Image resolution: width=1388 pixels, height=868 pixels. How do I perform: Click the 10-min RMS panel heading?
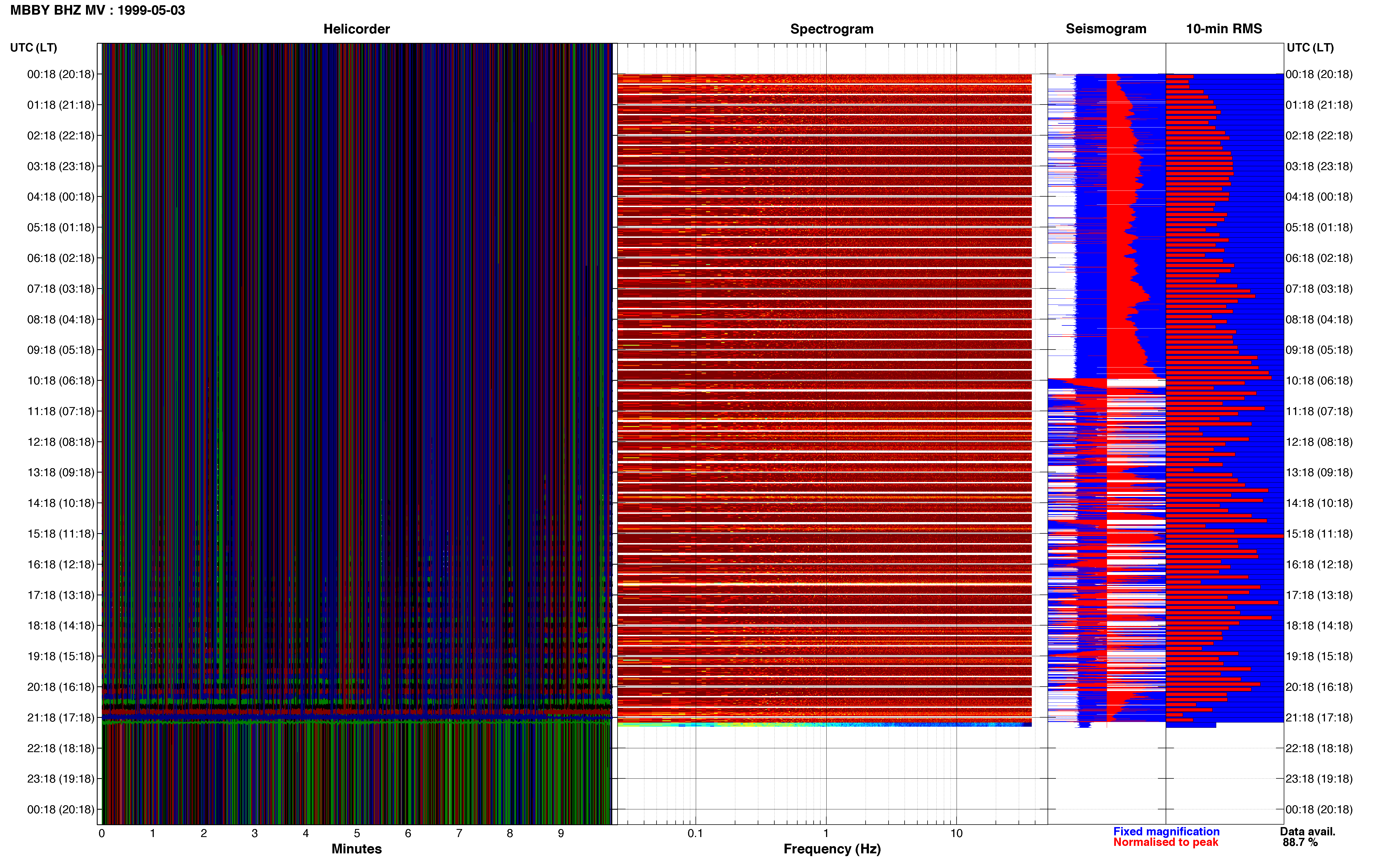coord(1224,29)
